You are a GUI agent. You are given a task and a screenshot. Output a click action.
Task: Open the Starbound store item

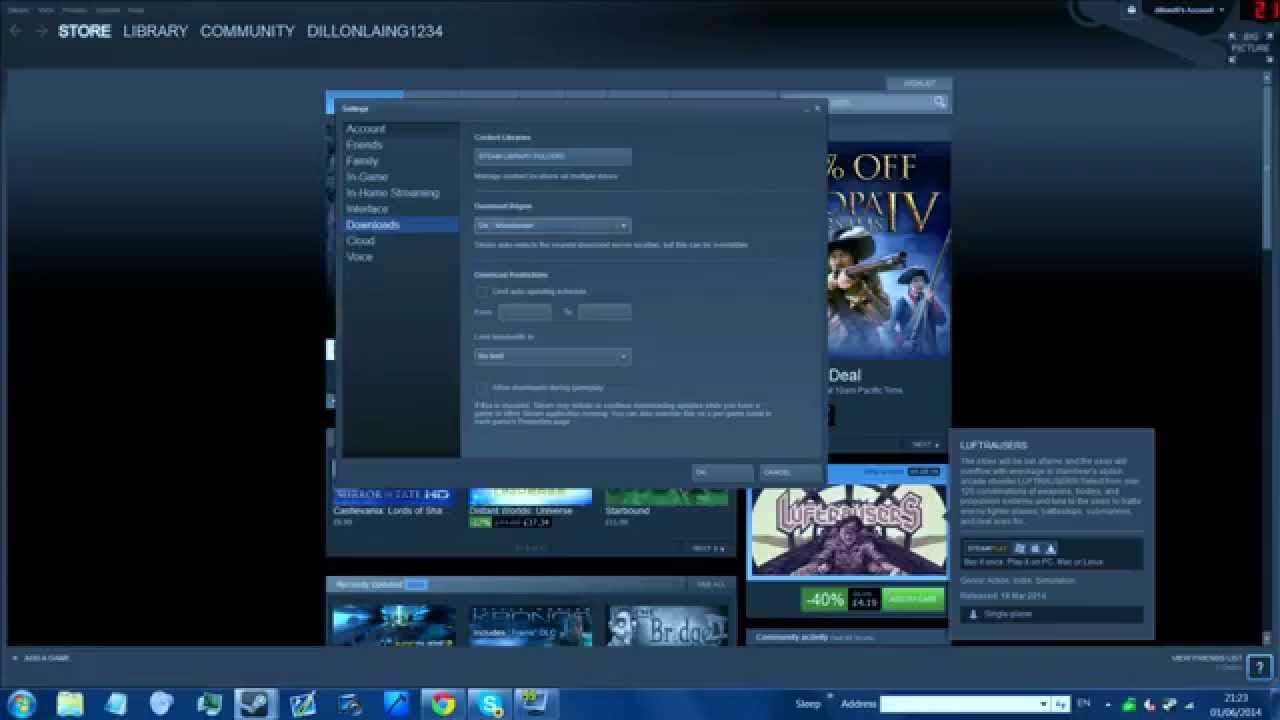[666, 505]
